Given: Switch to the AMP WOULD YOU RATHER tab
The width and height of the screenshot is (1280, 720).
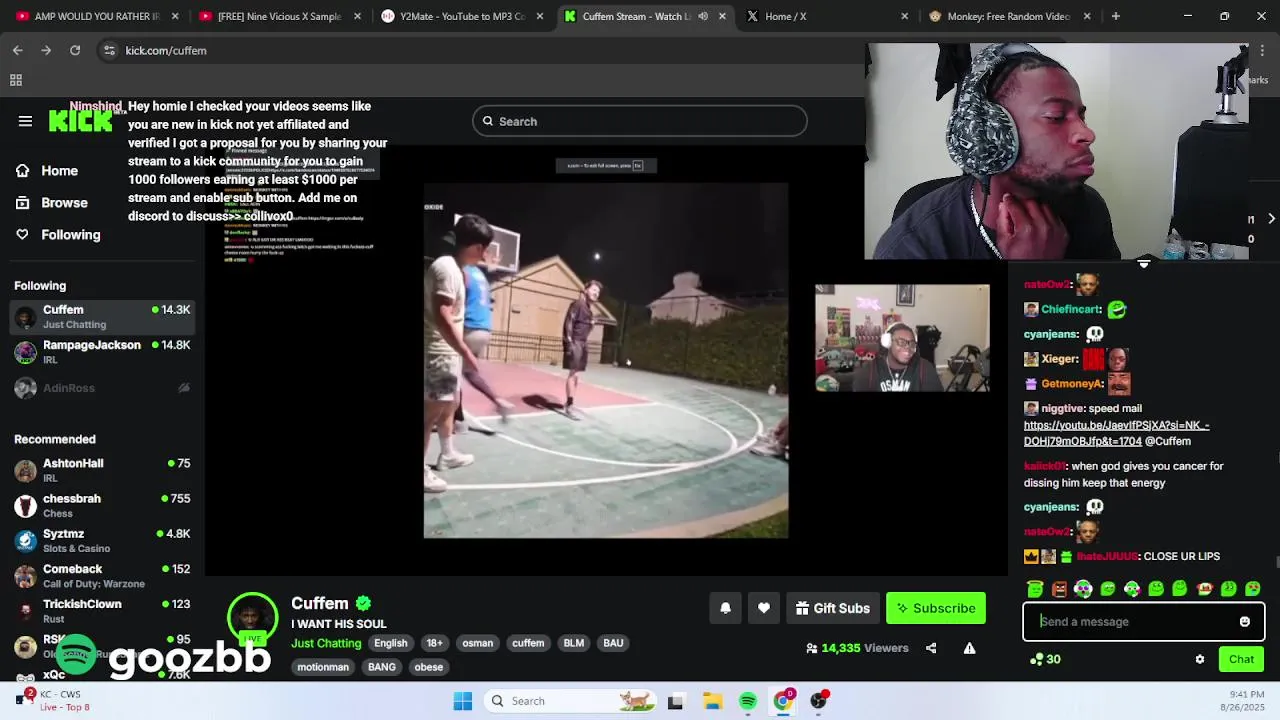Looking at the screenshot, I should point(97,16).
